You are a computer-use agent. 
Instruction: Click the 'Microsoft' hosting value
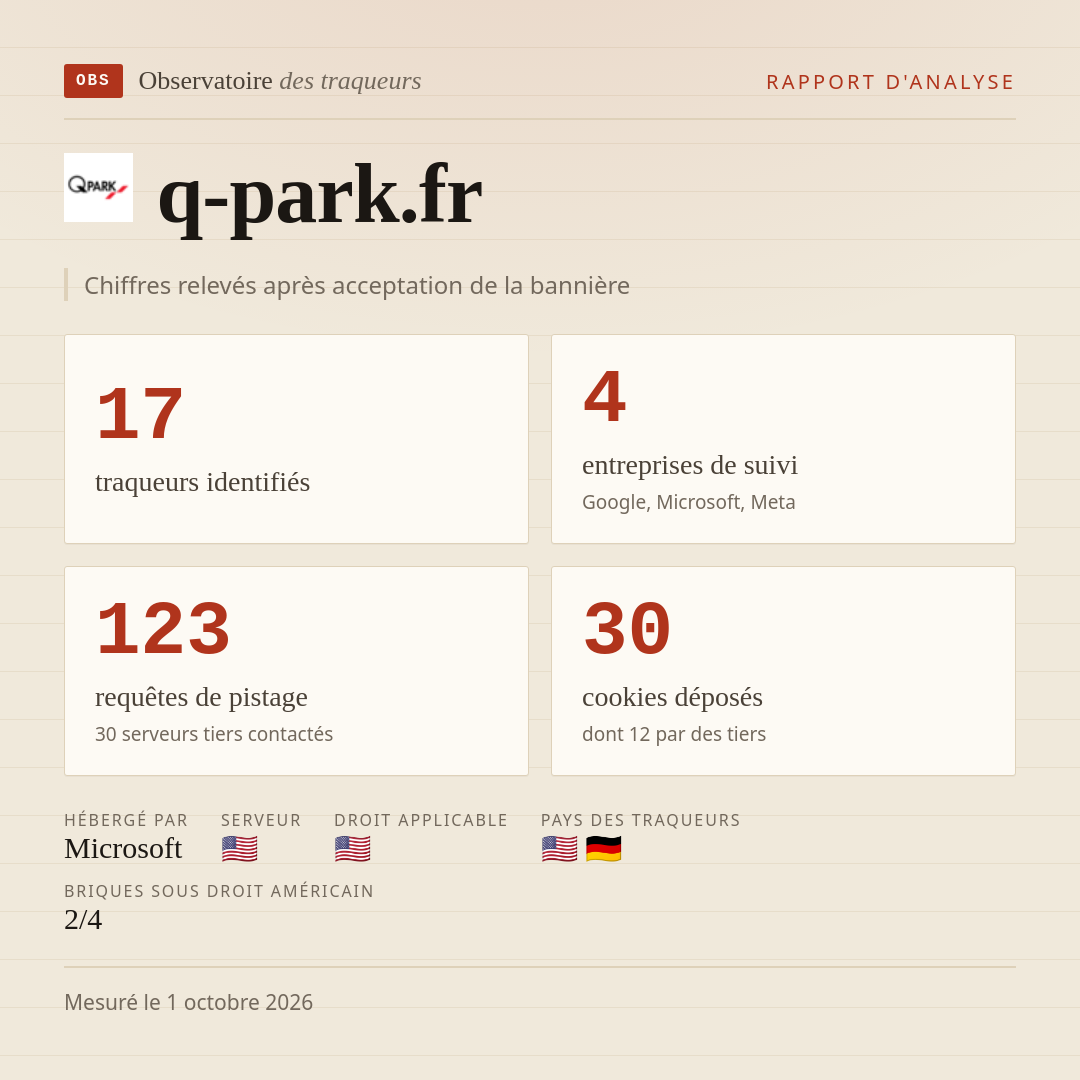click(x=123, y=849)
